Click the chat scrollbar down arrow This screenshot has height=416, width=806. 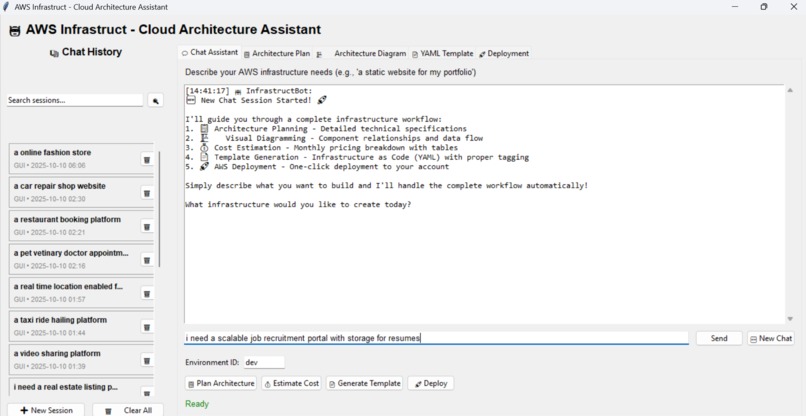tap(790, 319)
